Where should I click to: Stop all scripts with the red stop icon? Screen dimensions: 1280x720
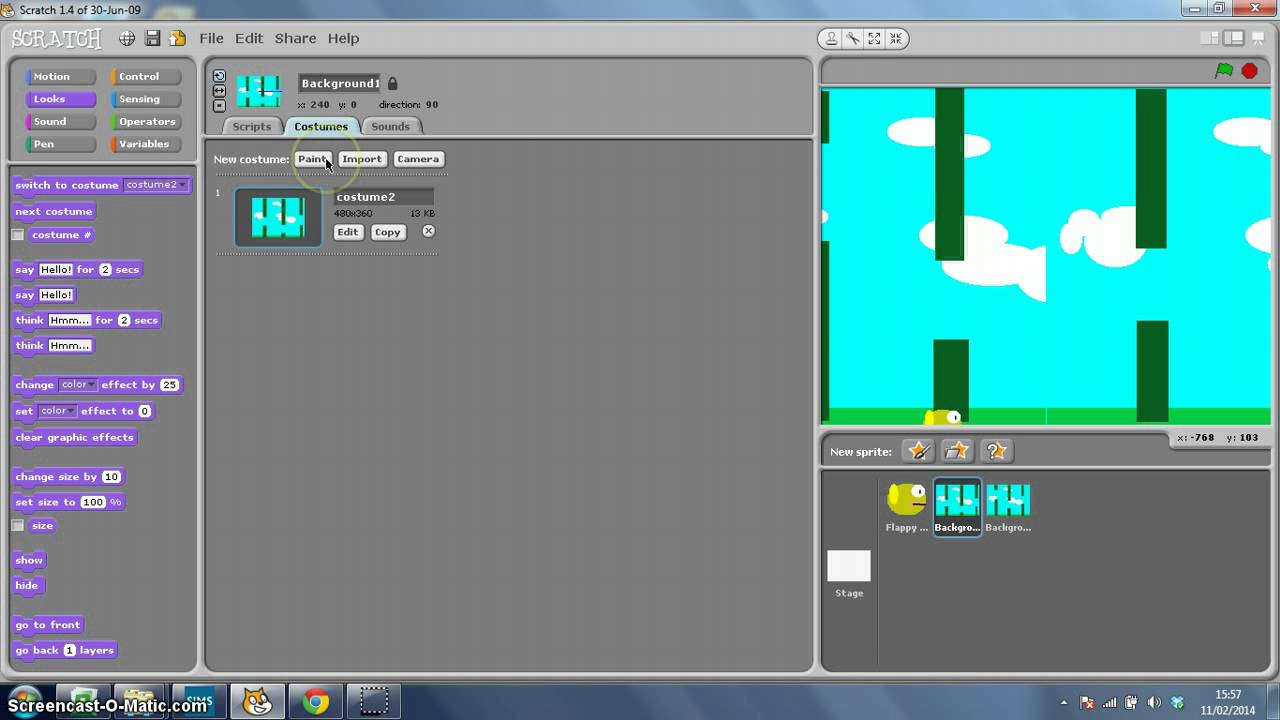pos(1250,70)
